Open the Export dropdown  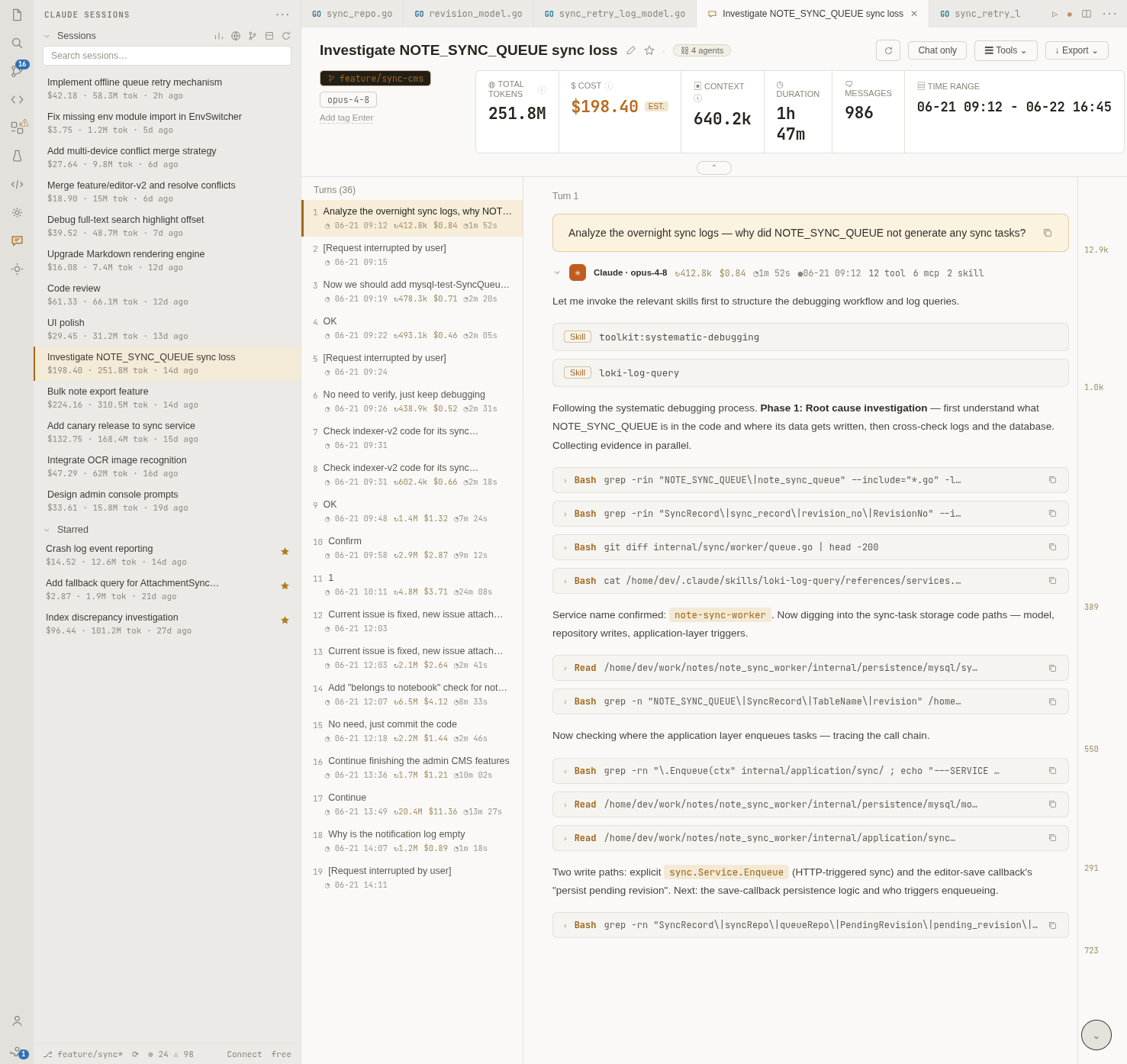tap(1077, 50)
